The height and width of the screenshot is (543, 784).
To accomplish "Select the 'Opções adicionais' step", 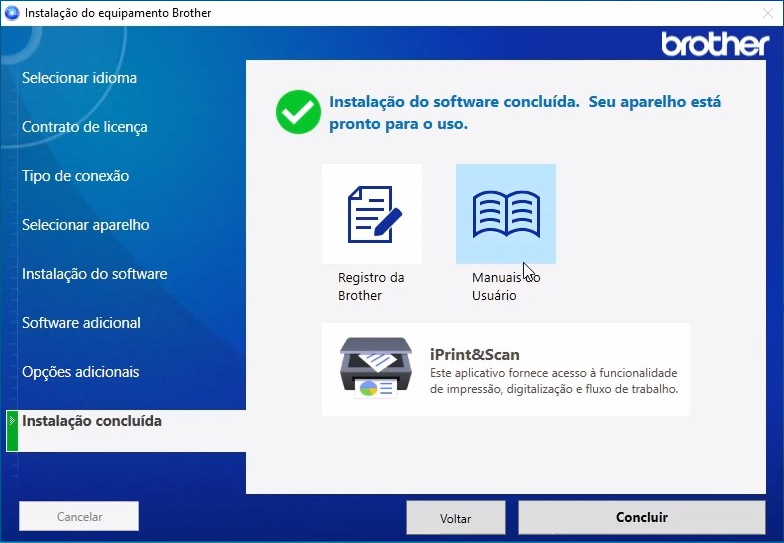I will click(x=80, y=372).
